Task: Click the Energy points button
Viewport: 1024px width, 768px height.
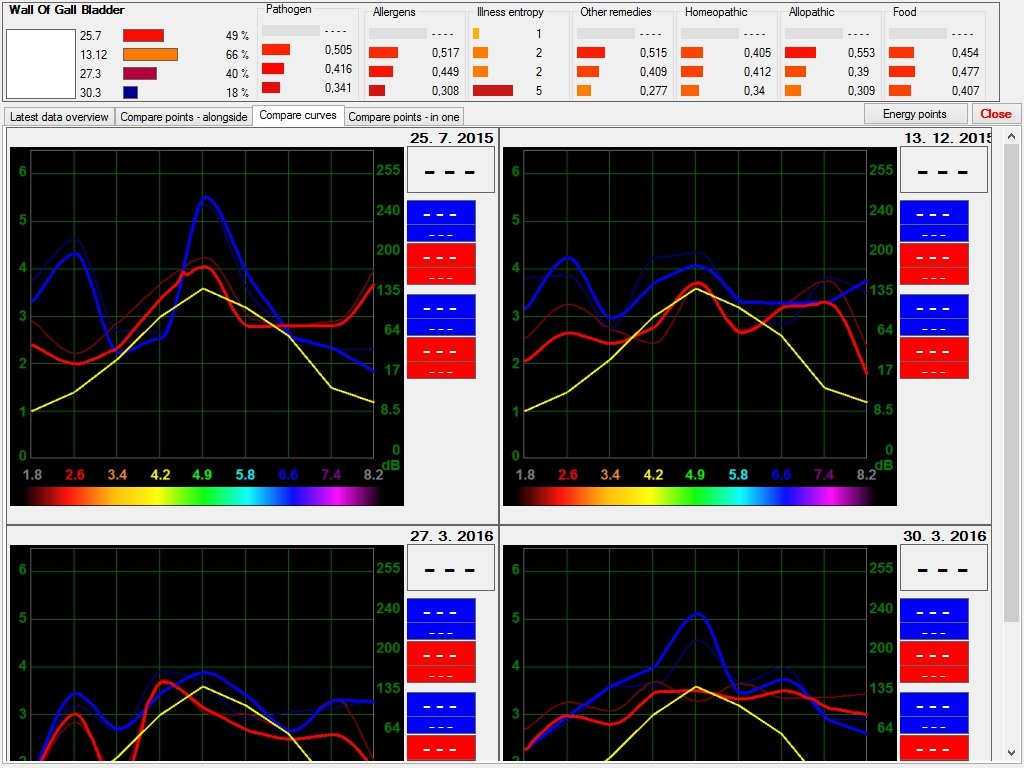Action: [x=915, y=114]
